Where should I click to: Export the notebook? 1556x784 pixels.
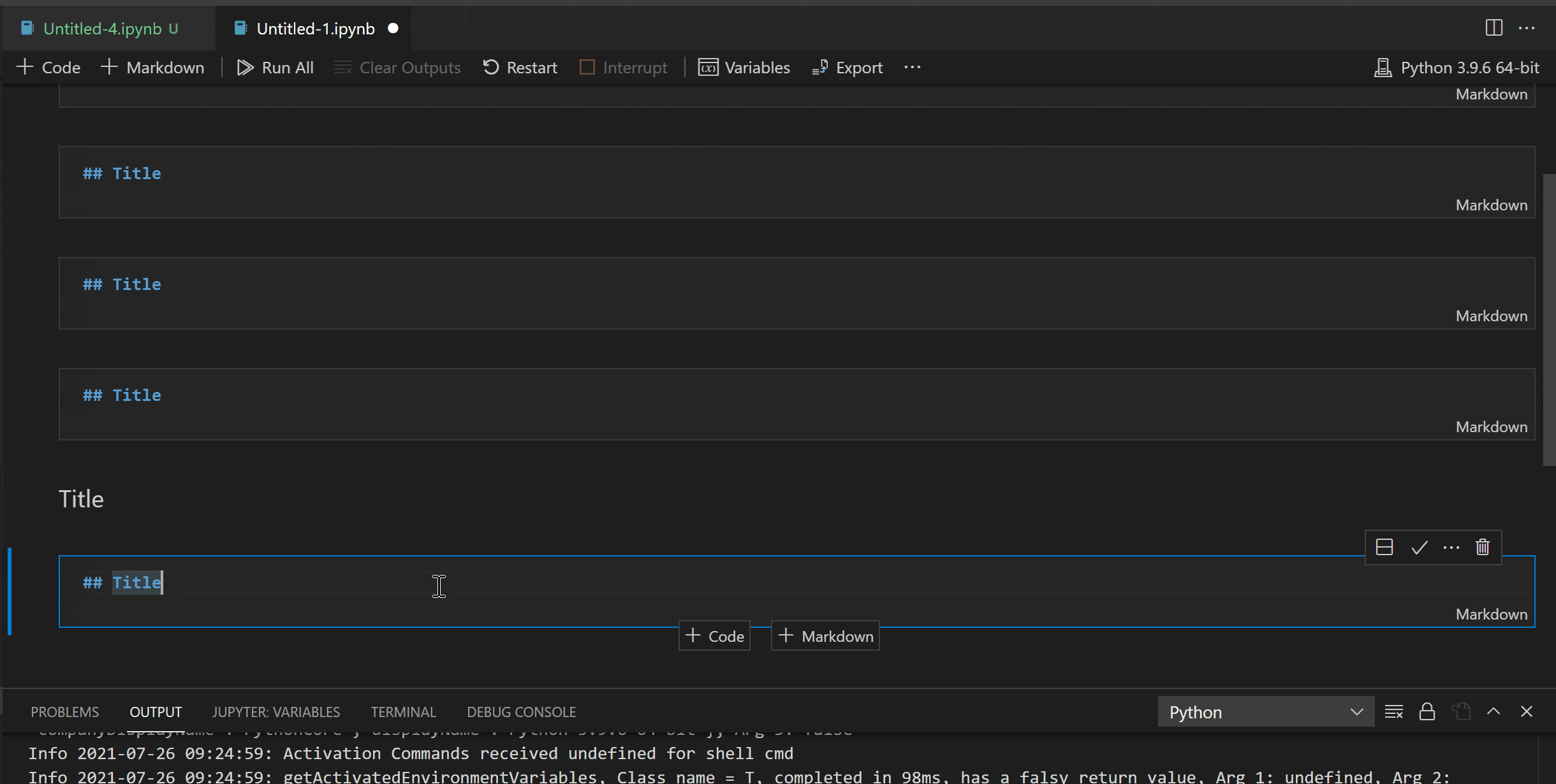point(847,67)
